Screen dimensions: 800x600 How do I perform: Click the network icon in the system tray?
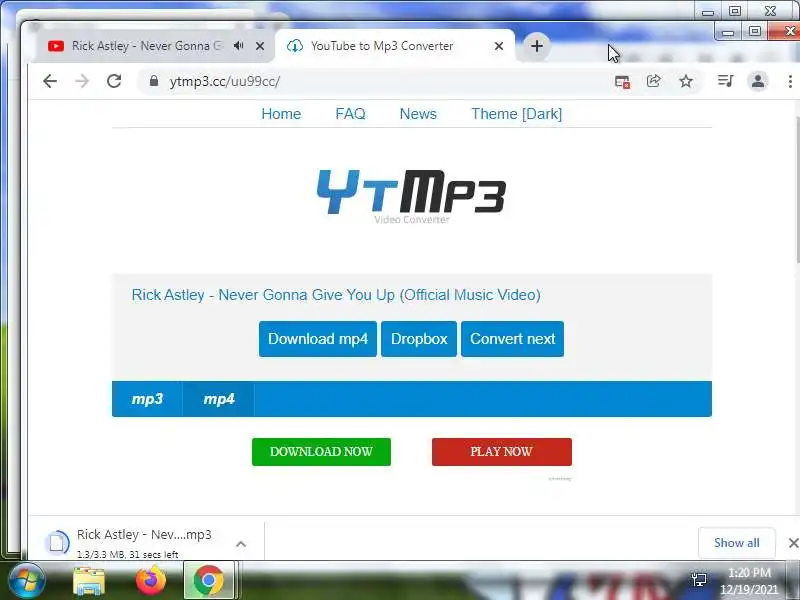pyautogui.click(x=699, y=580)
